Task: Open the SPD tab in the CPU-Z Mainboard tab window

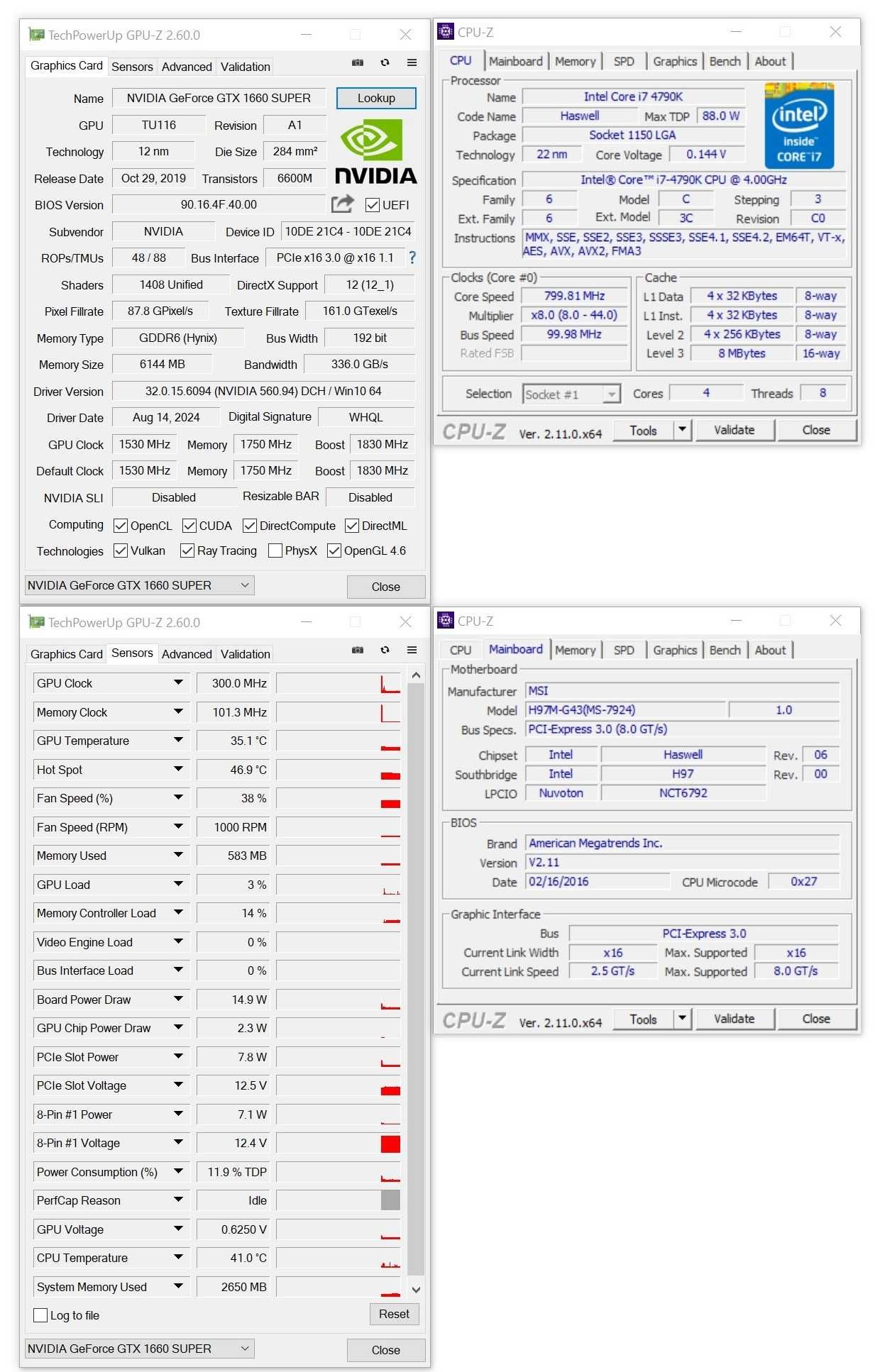Action: pyautogui.click(x=624, y=650)
